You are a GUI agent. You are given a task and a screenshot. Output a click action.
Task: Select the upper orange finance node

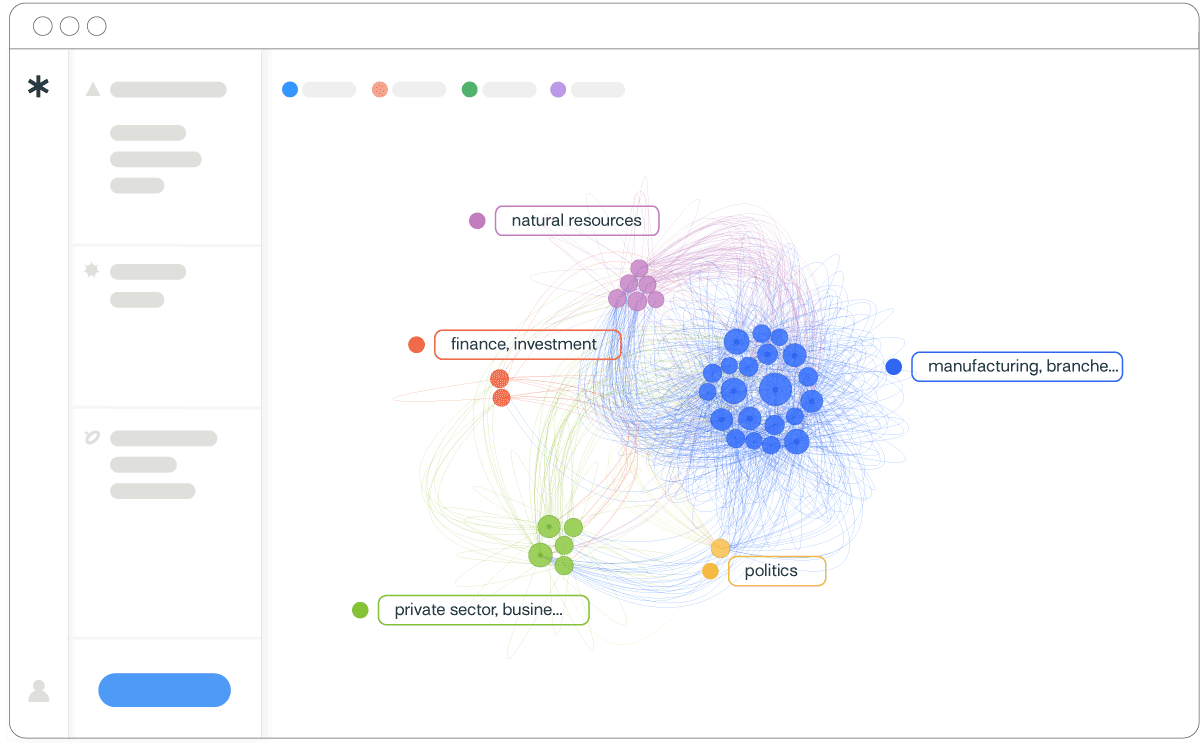[x=499, y=378]
